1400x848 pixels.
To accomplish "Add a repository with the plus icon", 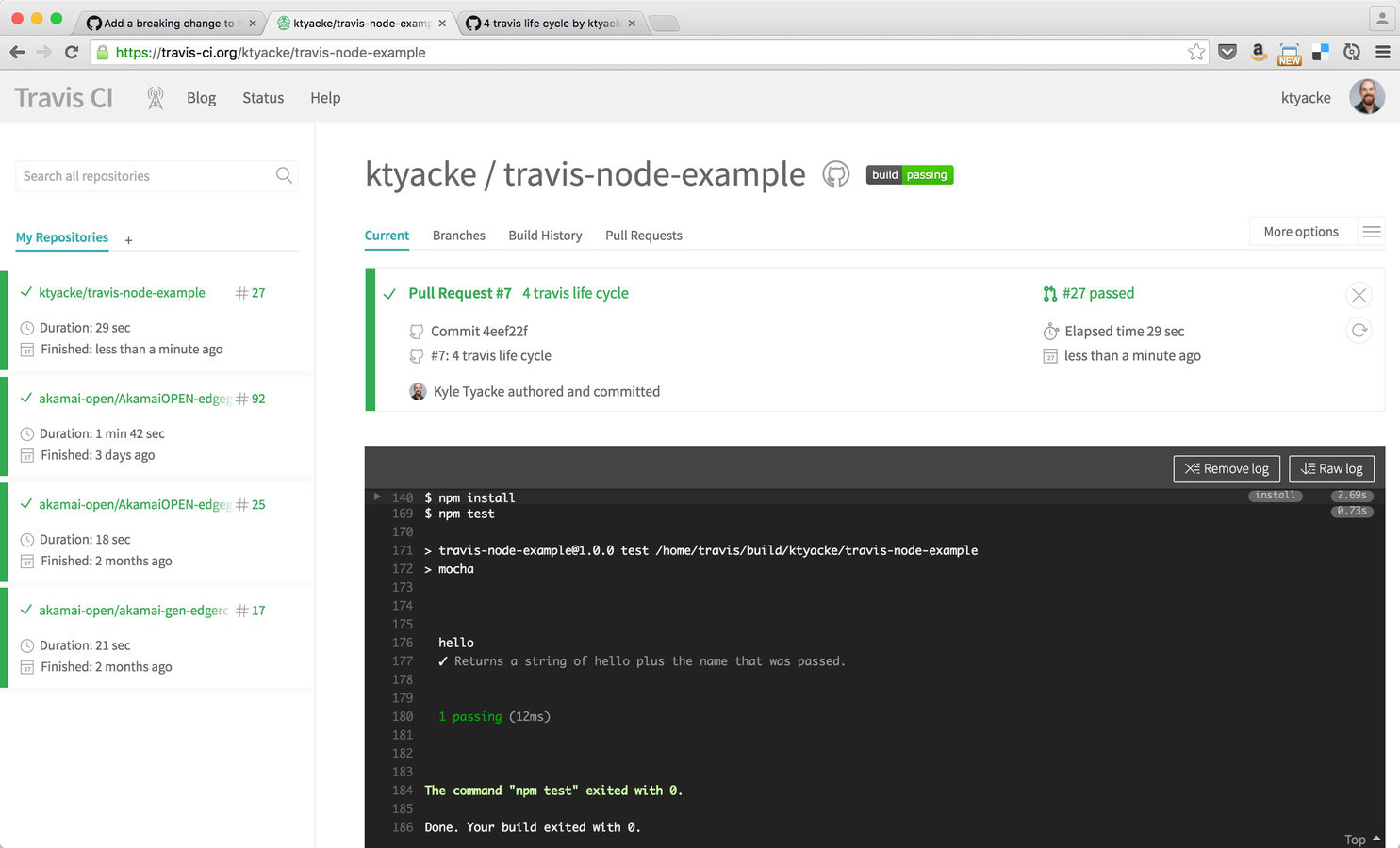I will point(128,240).
